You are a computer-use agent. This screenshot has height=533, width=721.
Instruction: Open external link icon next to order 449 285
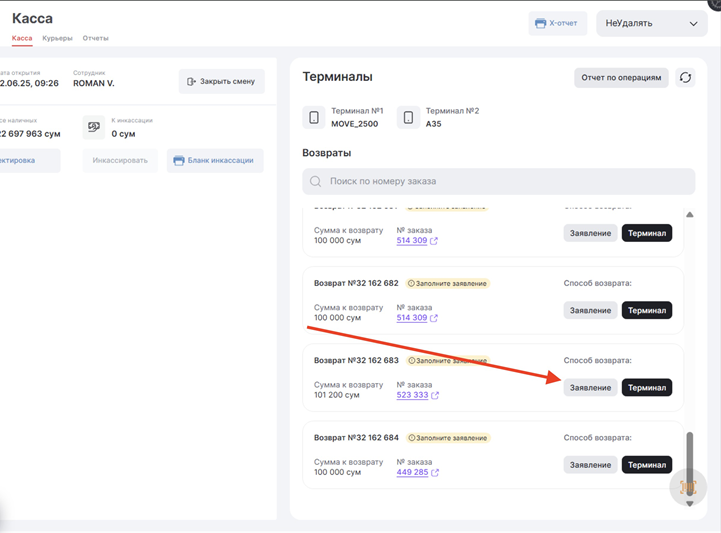pyautogui.click(x=435, y=473)
